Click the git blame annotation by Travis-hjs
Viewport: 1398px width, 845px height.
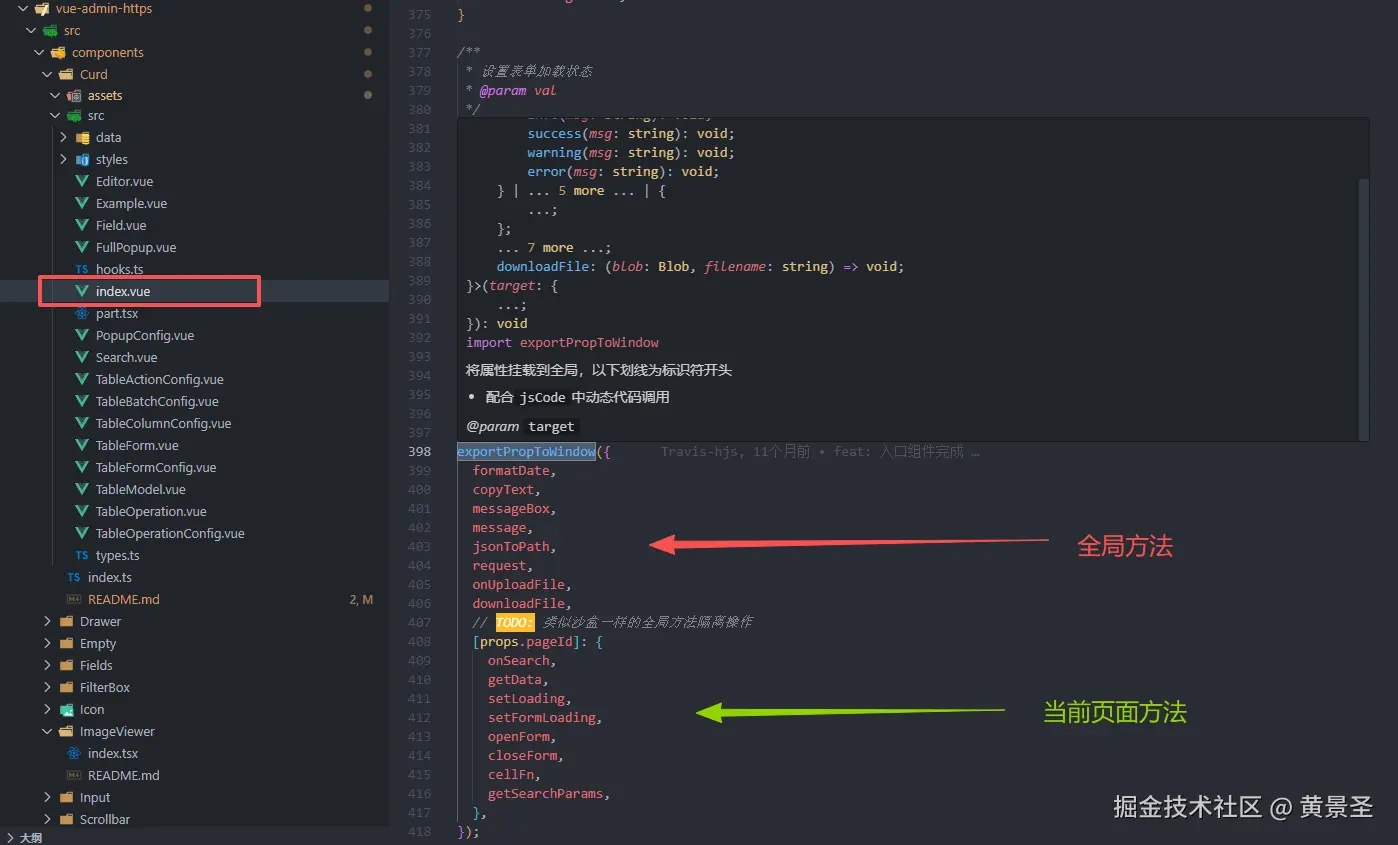820,452
